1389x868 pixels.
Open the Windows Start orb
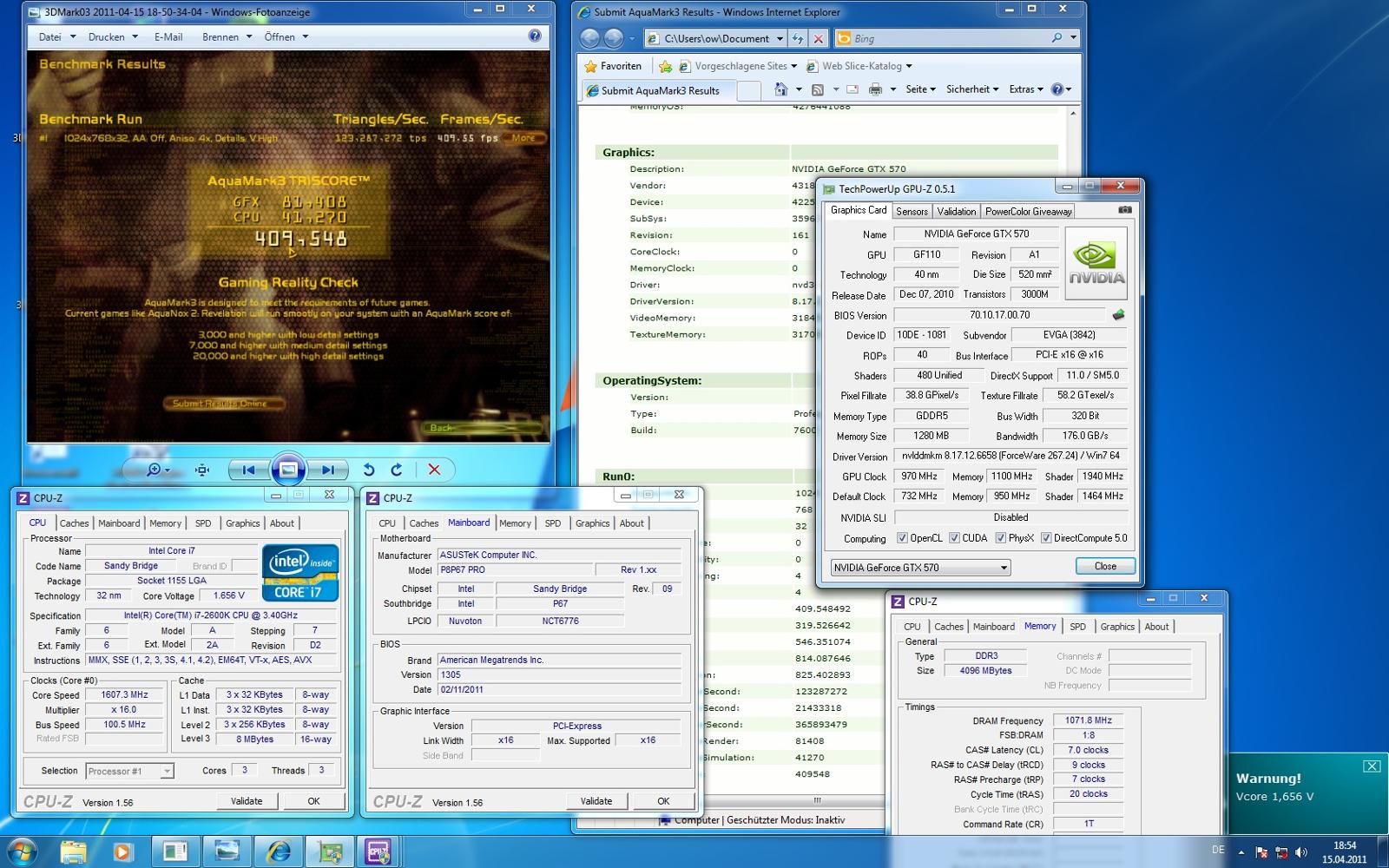point(21,852)
